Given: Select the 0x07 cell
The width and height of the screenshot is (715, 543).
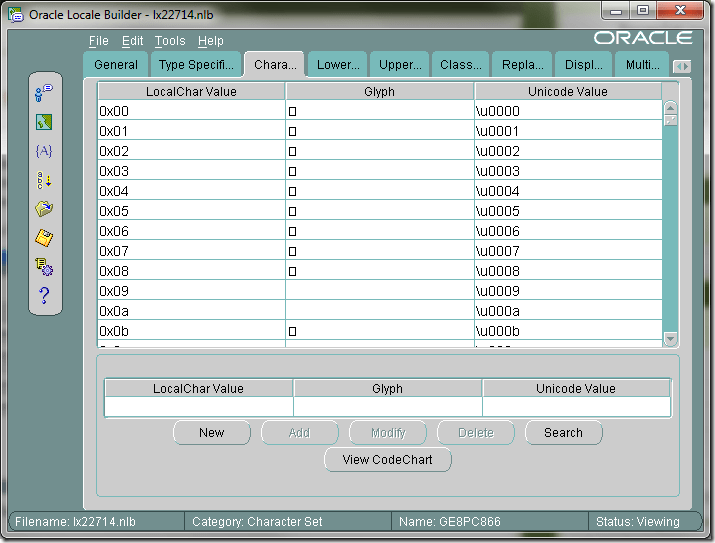Looking at the screenshot, I should (192, 251).
